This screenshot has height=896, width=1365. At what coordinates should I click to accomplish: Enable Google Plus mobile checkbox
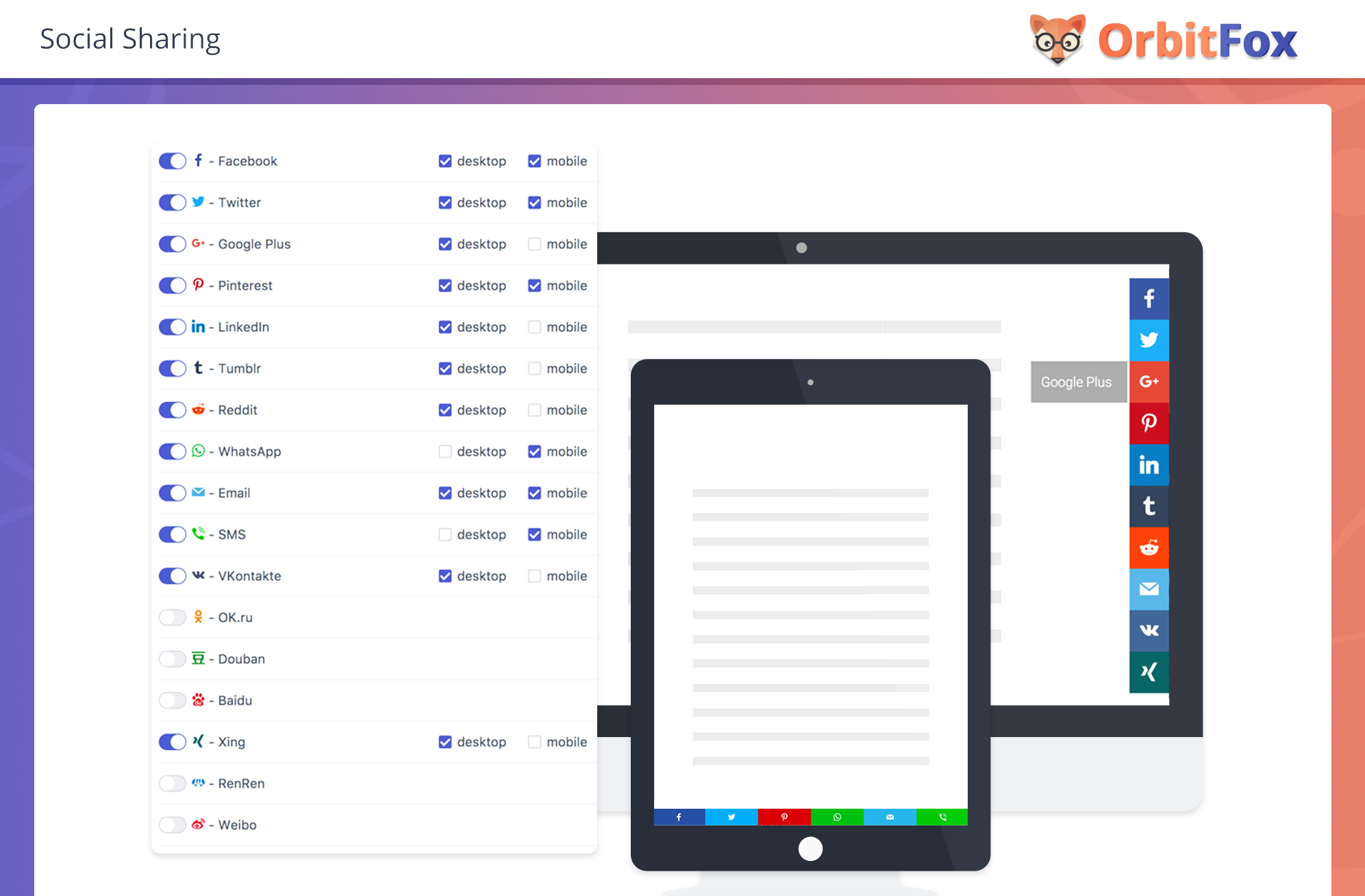tap(534, 243)
